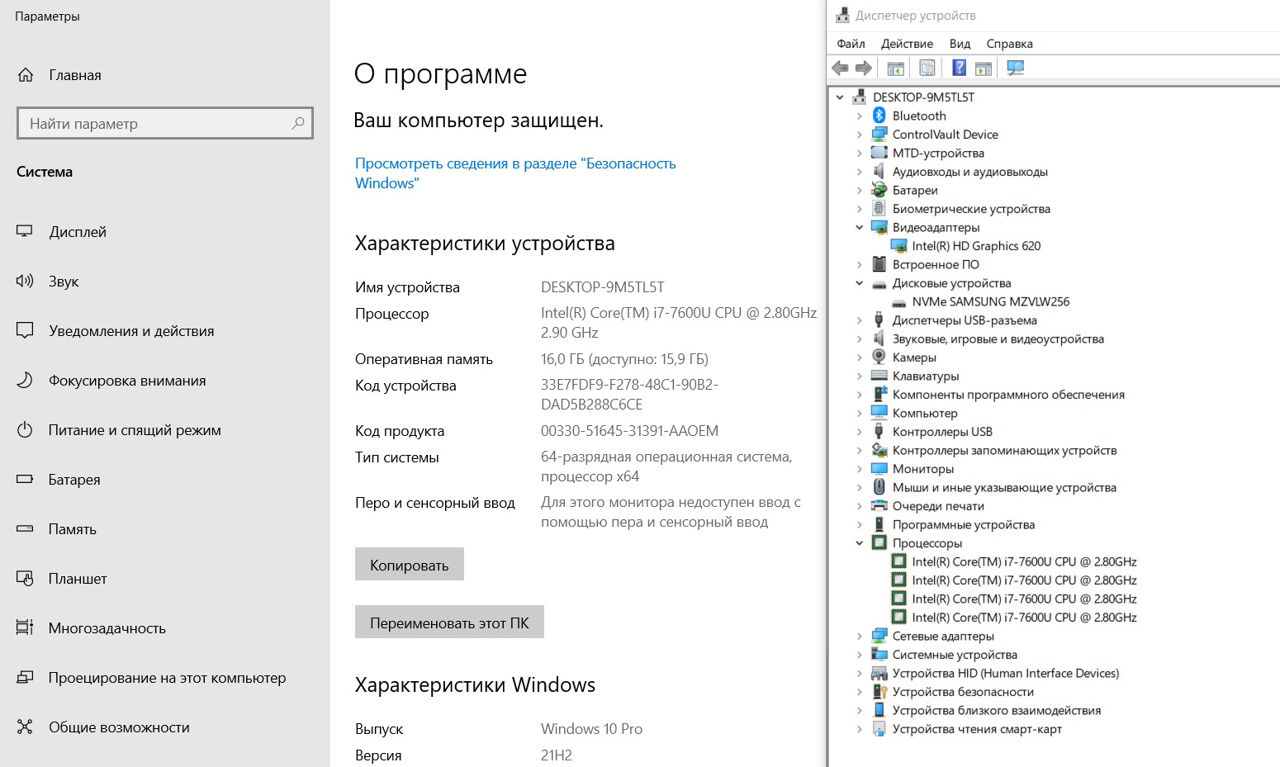
Task: Click search magnifier in Найти параметр box
Action: click(x=298, y=124)
